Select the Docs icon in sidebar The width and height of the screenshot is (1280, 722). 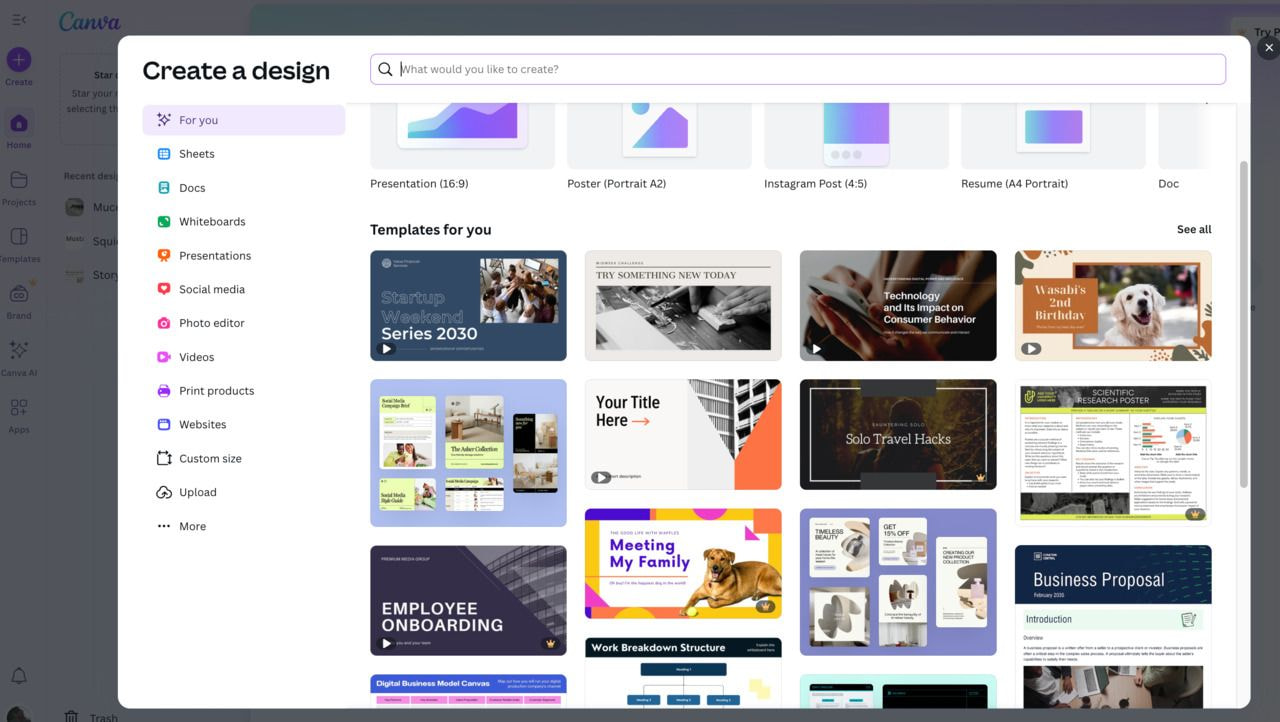pos(164,188)
